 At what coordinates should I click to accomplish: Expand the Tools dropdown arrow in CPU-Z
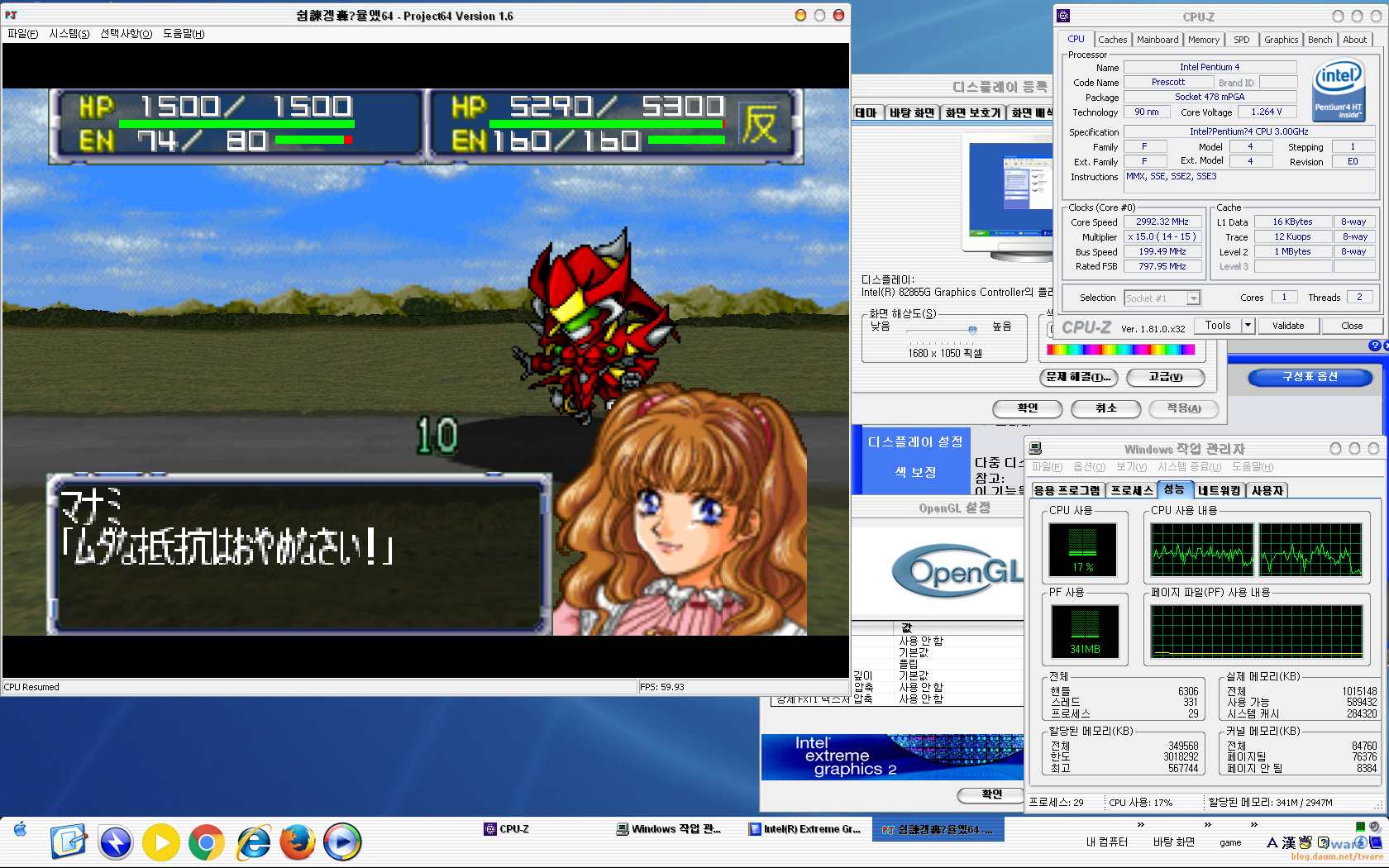click(x=1248, y=326)
